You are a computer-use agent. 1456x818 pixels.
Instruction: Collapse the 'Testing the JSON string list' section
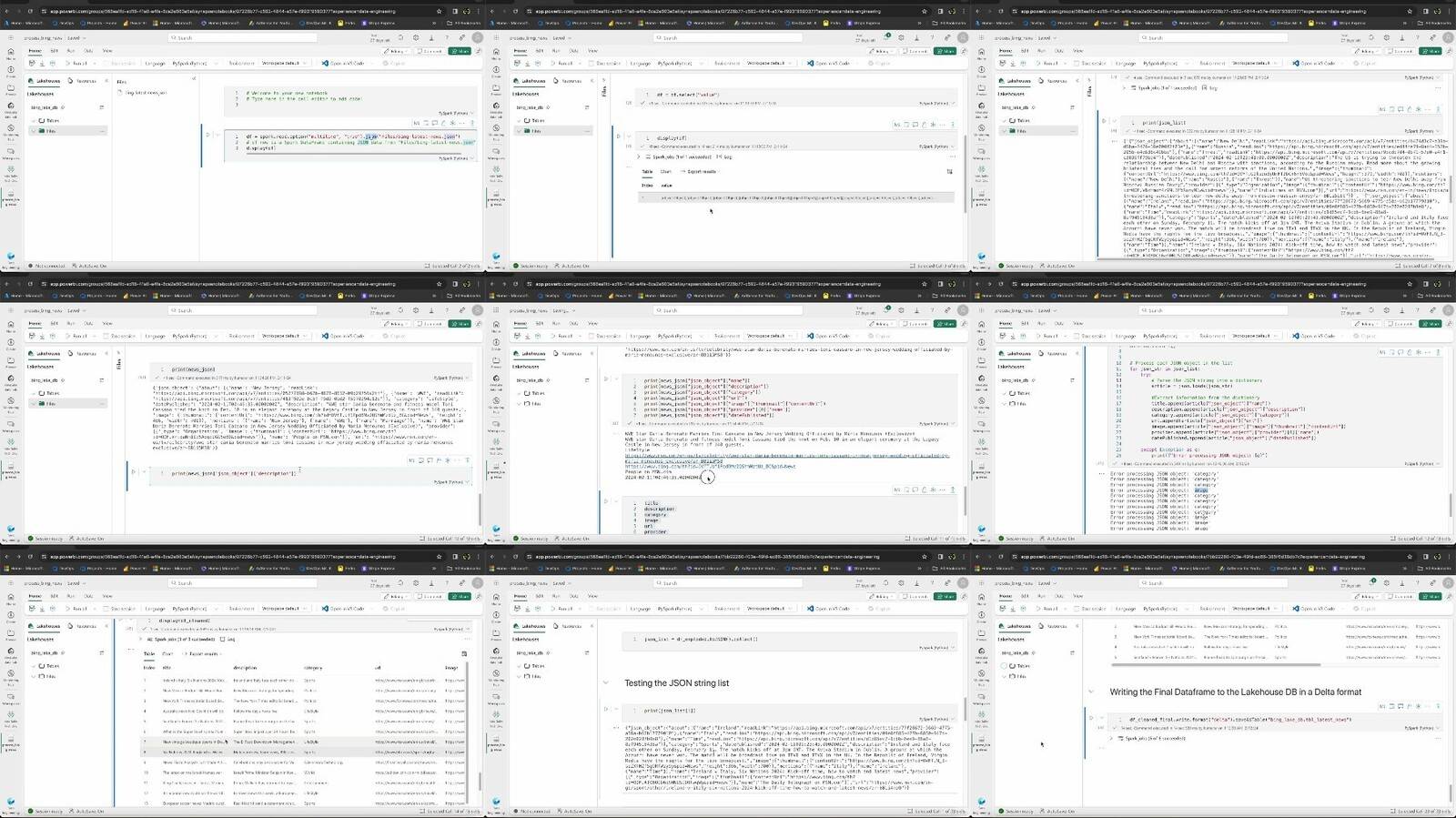pos(606,682)
